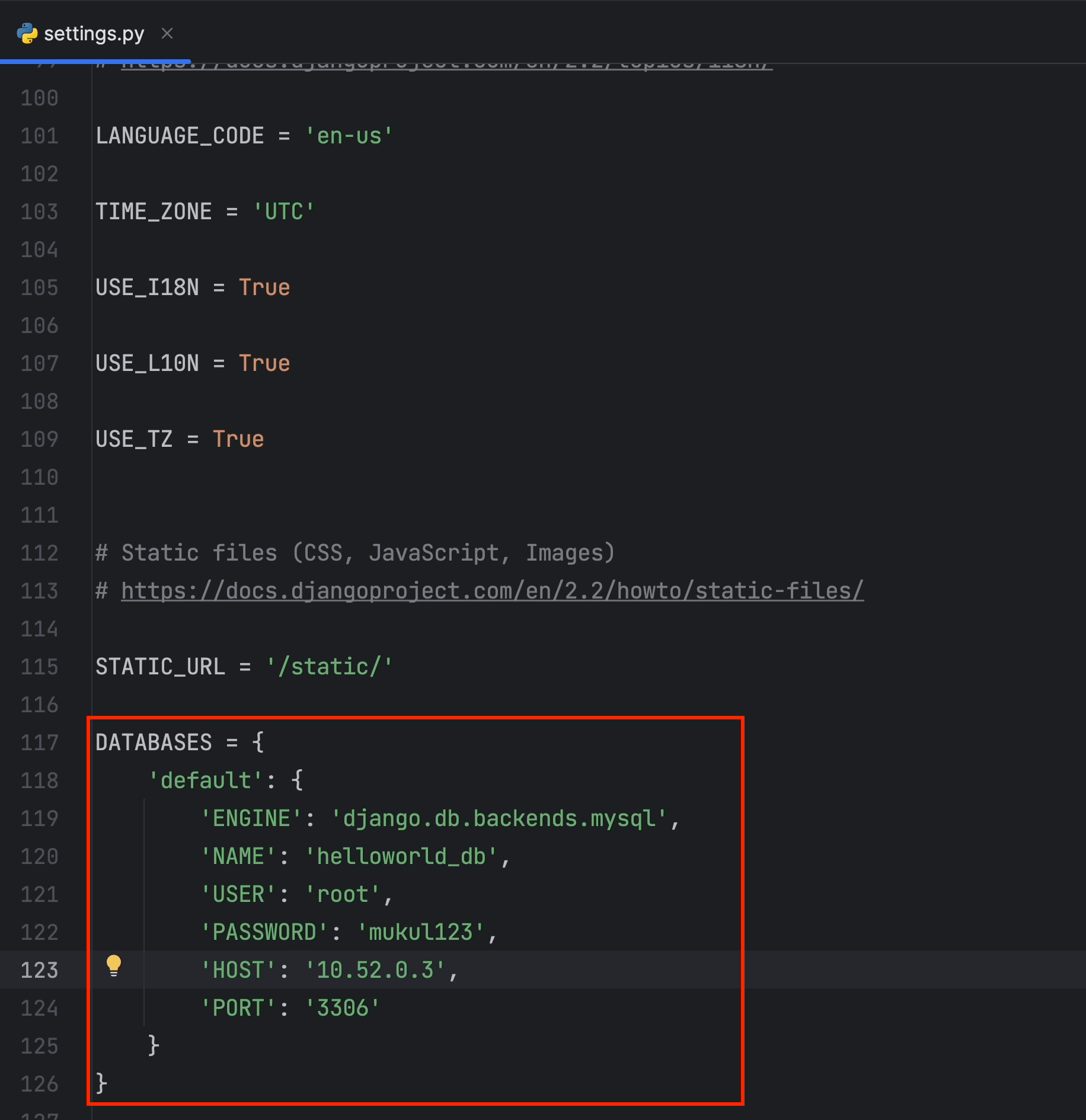1086x1120 pixels.
Task: Click the DATABASES variable name
Action: click(154, 743)
